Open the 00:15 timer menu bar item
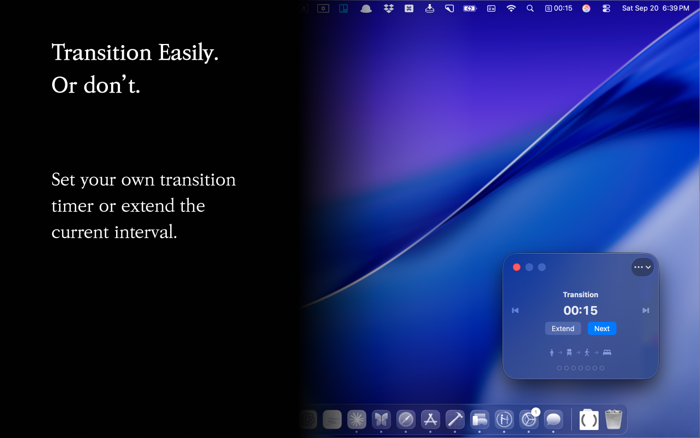Image resolution: width=700 pixels, height=438 pixels. 558,8
